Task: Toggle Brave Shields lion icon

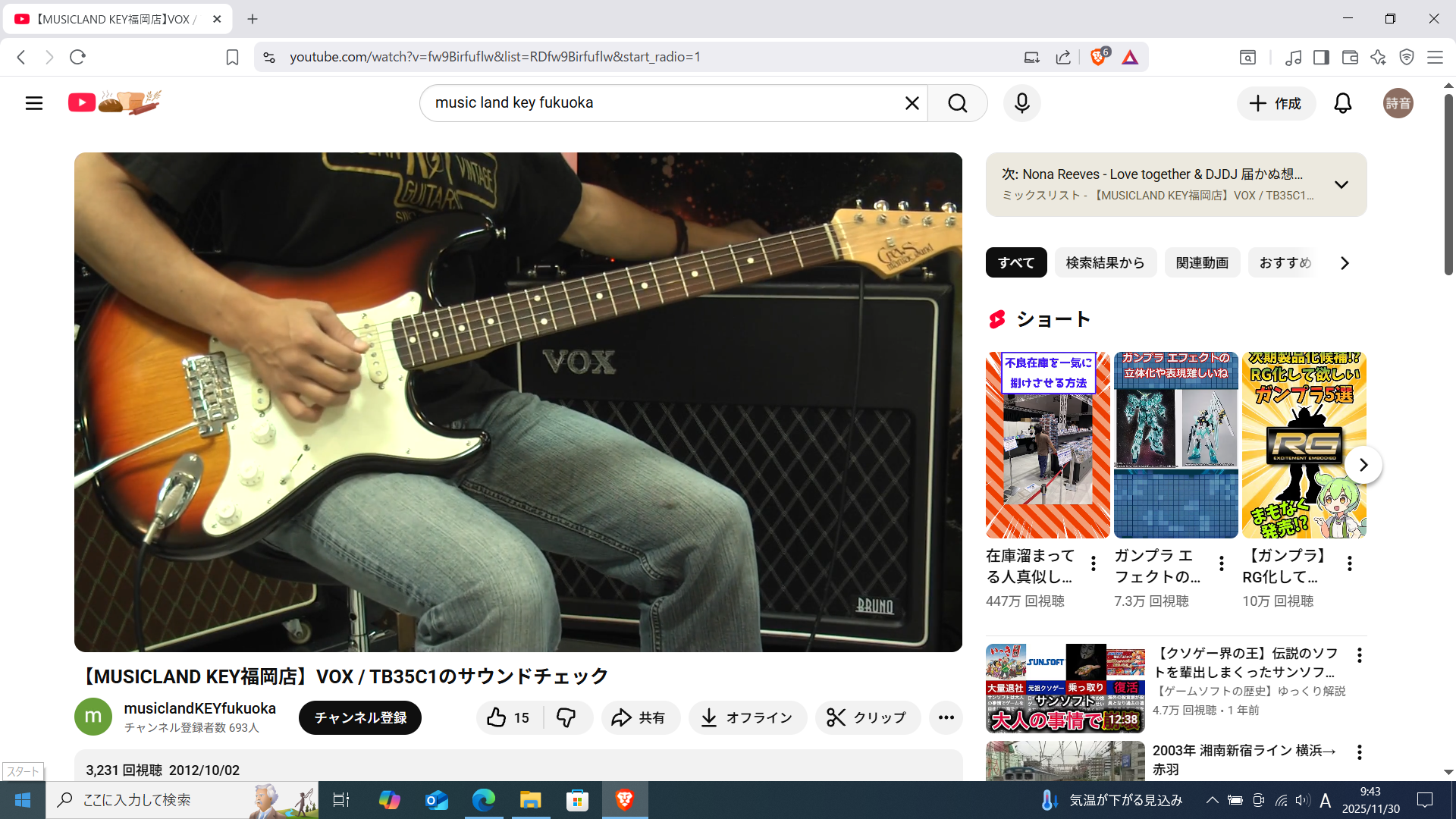Action: (x=1097, y=57)
